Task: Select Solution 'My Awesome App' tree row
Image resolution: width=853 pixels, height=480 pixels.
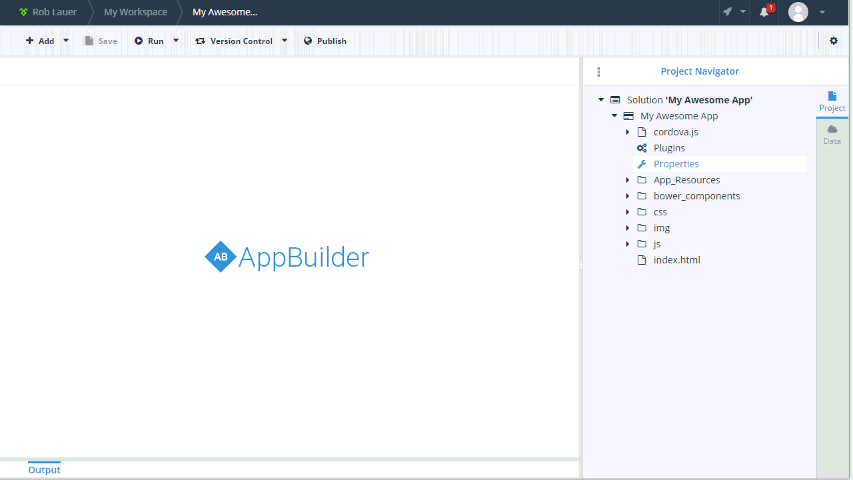Action: coord(689,100)
